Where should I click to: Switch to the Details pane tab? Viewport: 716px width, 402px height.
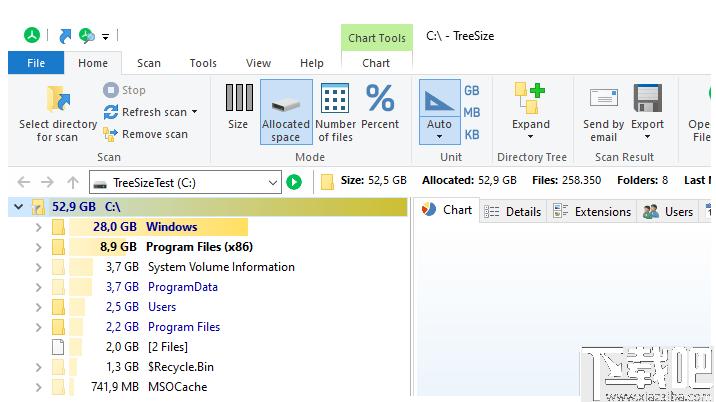(x=512, y=212)
